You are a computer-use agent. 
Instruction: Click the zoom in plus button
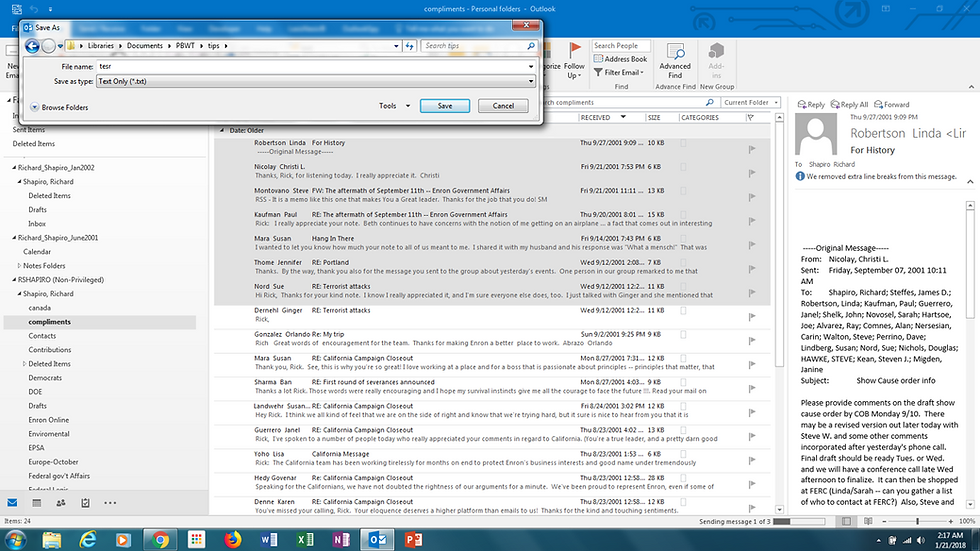coord(951,521)
